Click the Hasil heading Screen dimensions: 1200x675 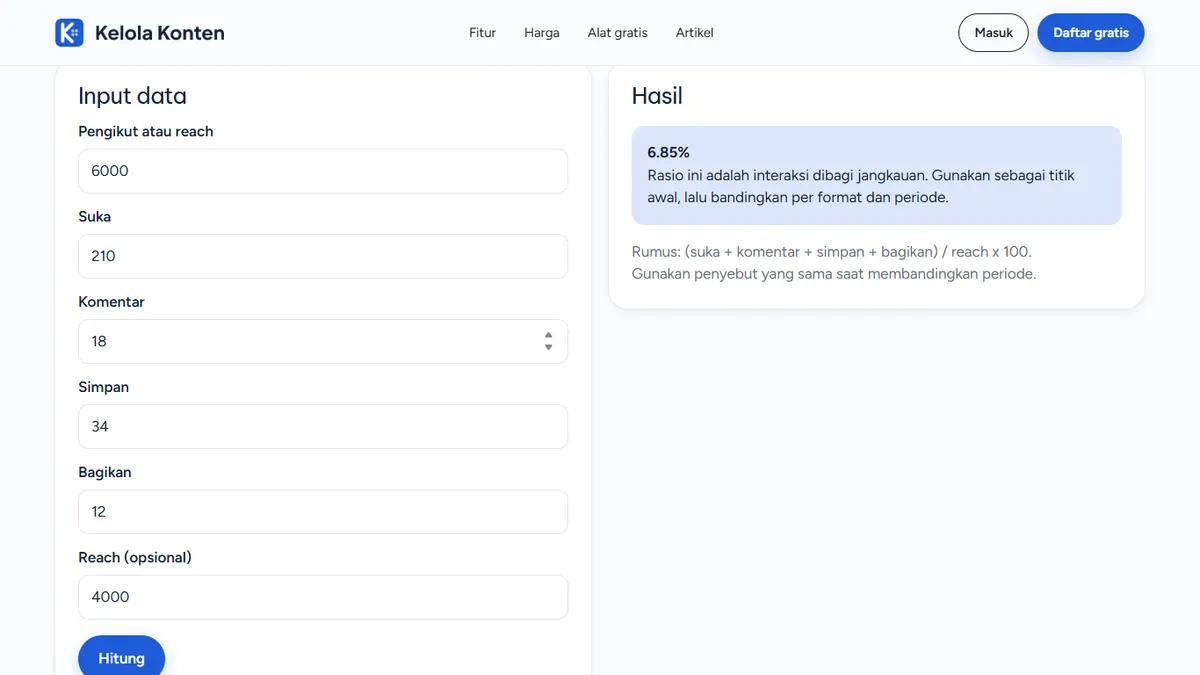[x=657, y=96]
